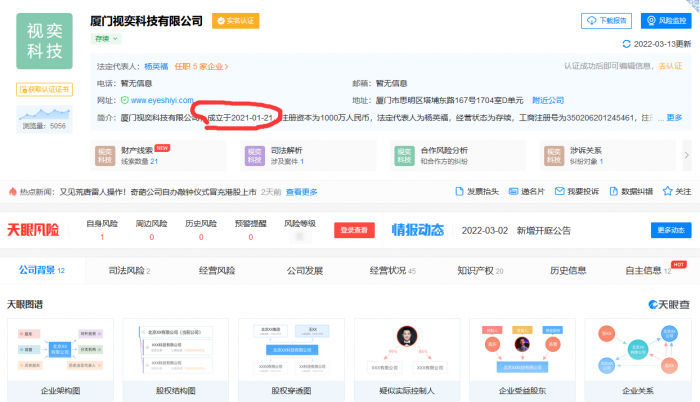Click the 递名片 business card icon
Viewport: 700px width, 402px height.
click(512, 191)
